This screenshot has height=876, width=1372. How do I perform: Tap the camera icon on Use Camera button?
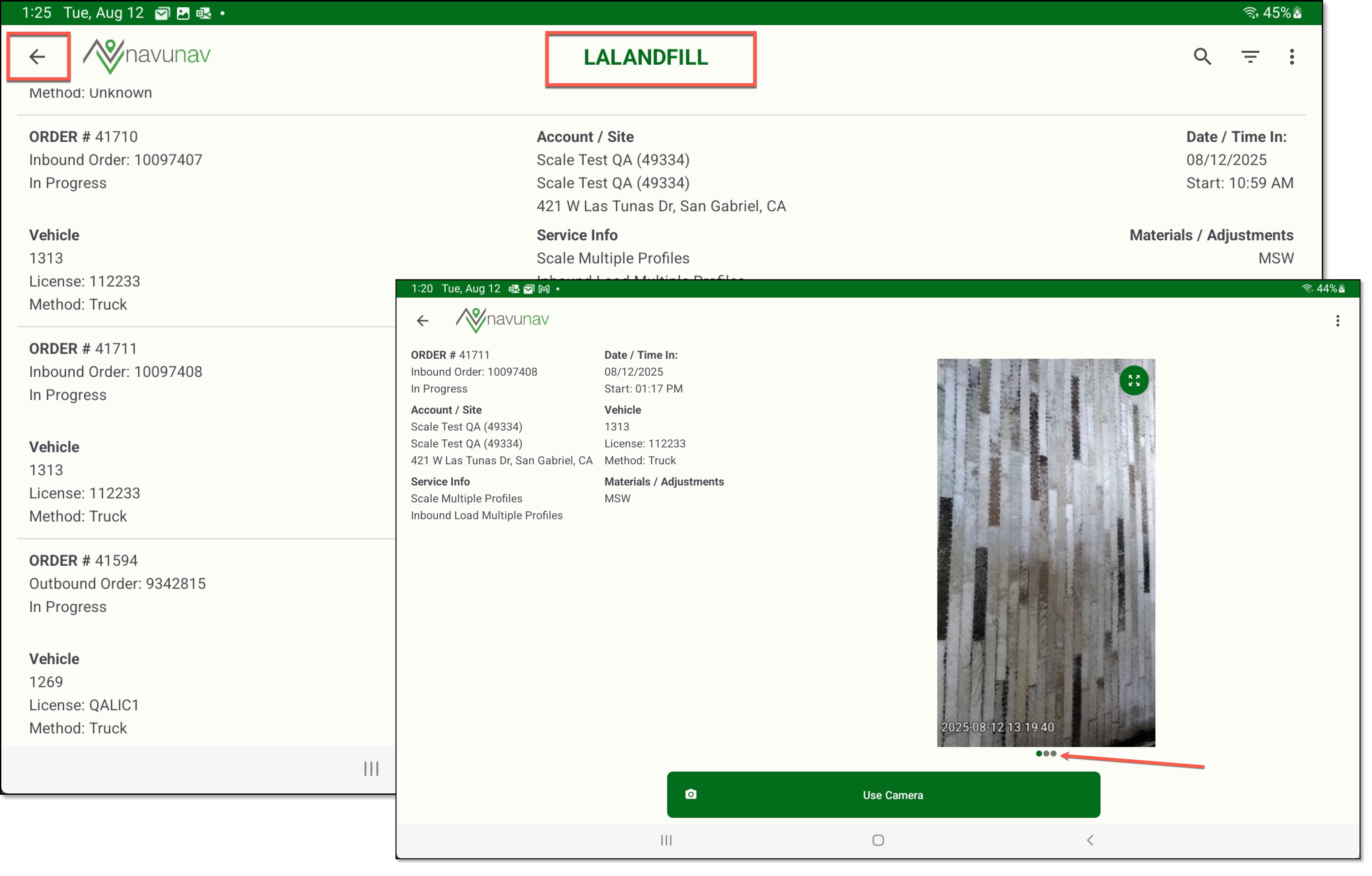click(x=691, y=794)
